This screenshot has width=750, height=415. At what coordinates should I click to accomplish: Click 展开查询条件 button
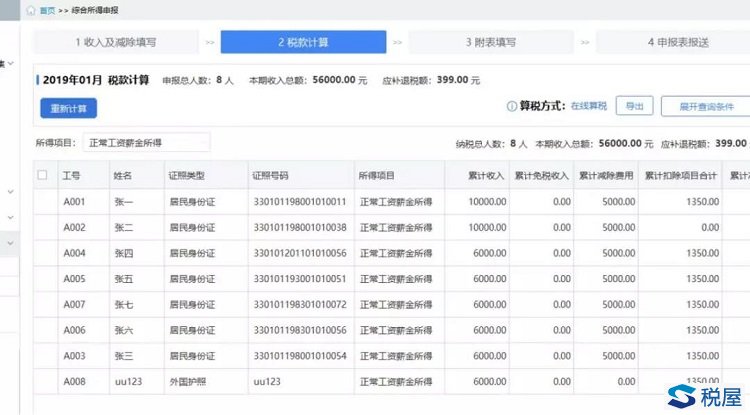tap(706, 106)
